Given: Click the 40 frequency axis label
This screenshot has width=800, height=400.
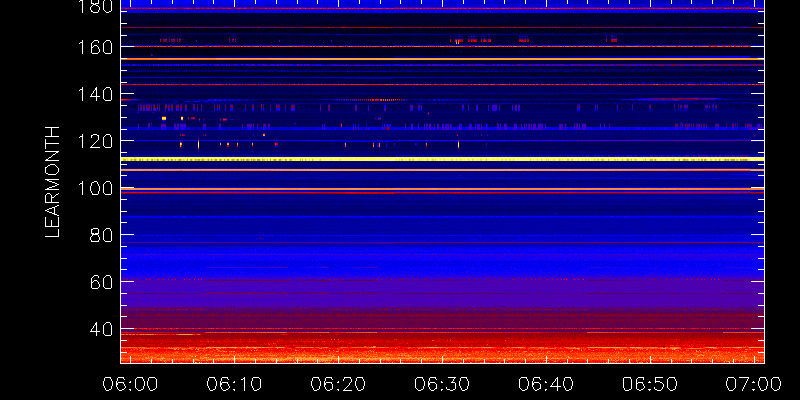Looking at the screenshot, I should pyautogui.click(x=101, y=329).
